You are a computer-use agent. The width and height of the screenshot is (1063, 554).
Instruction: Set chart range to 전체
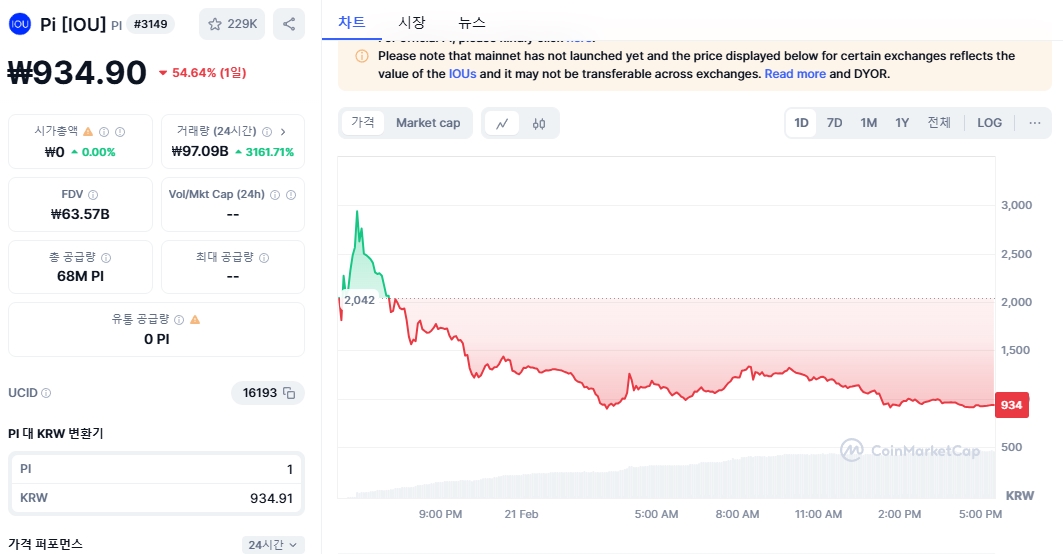coord(939,123)
